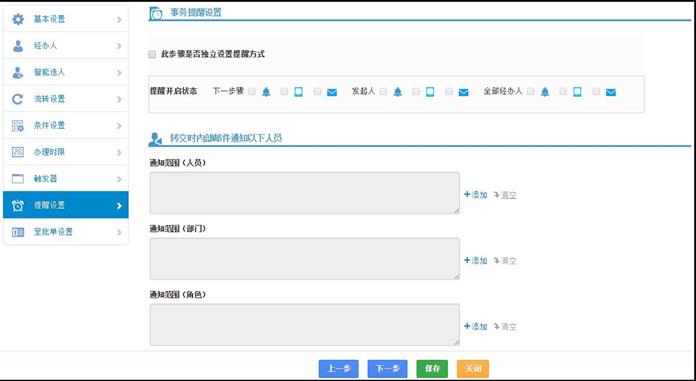Open the 基本设置 menu item
The width and height of the screenshot is (696, 381).
pyautogui.click(x=66, y=19)
